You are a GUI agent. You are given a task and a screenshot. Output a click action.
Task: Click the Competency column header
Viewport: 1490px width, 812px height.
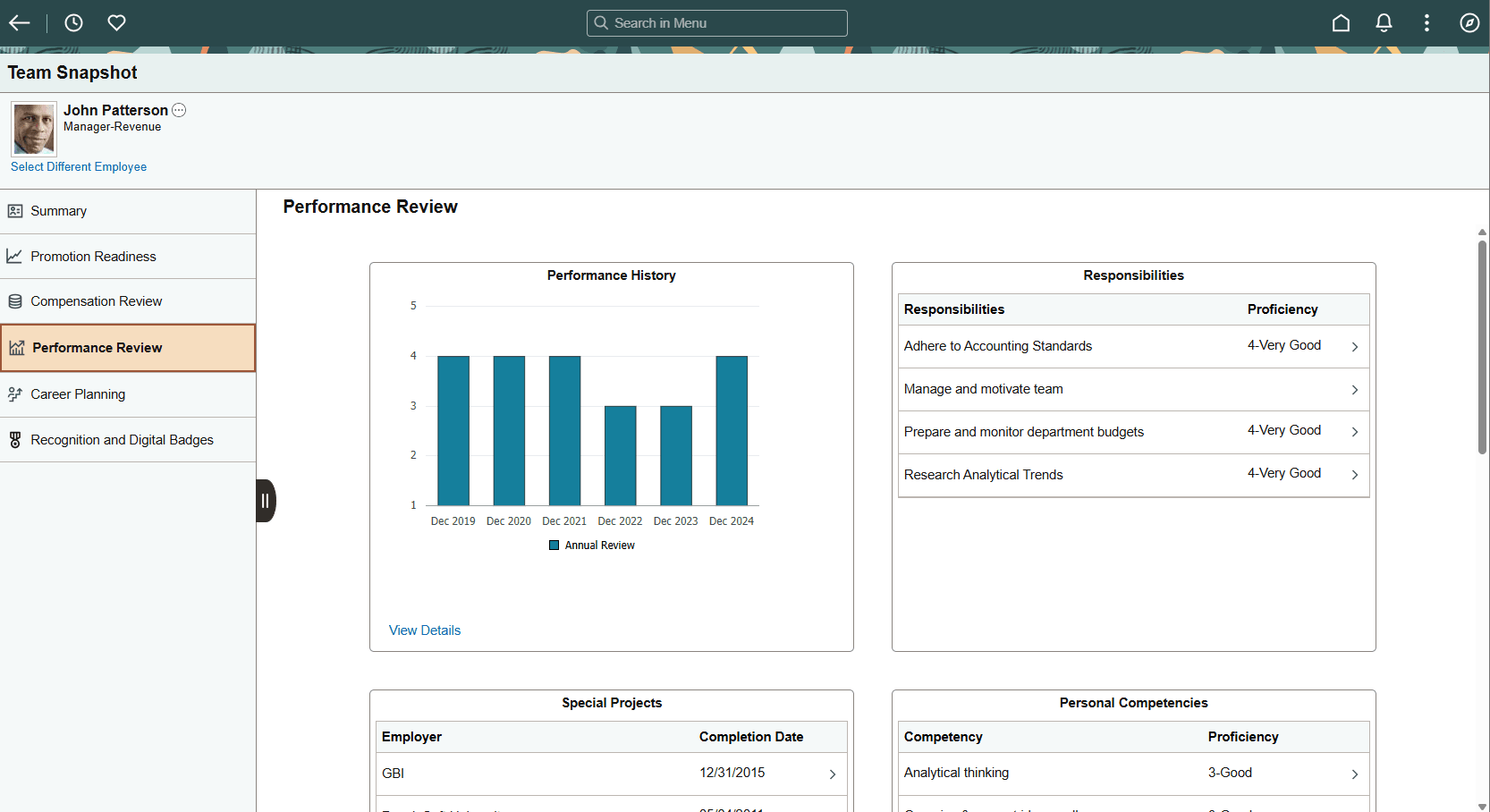pos(944,737)
